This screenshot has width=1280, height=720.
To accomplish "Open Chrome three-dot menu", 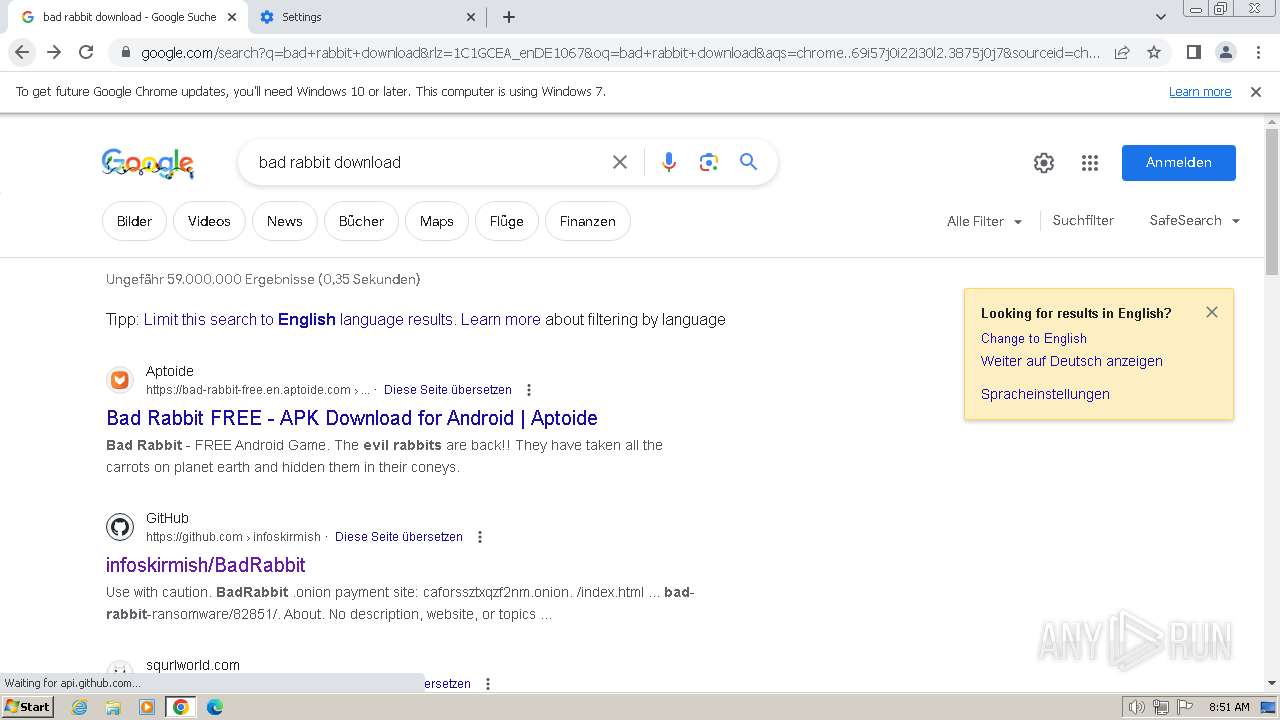I will click(1257, 52).
